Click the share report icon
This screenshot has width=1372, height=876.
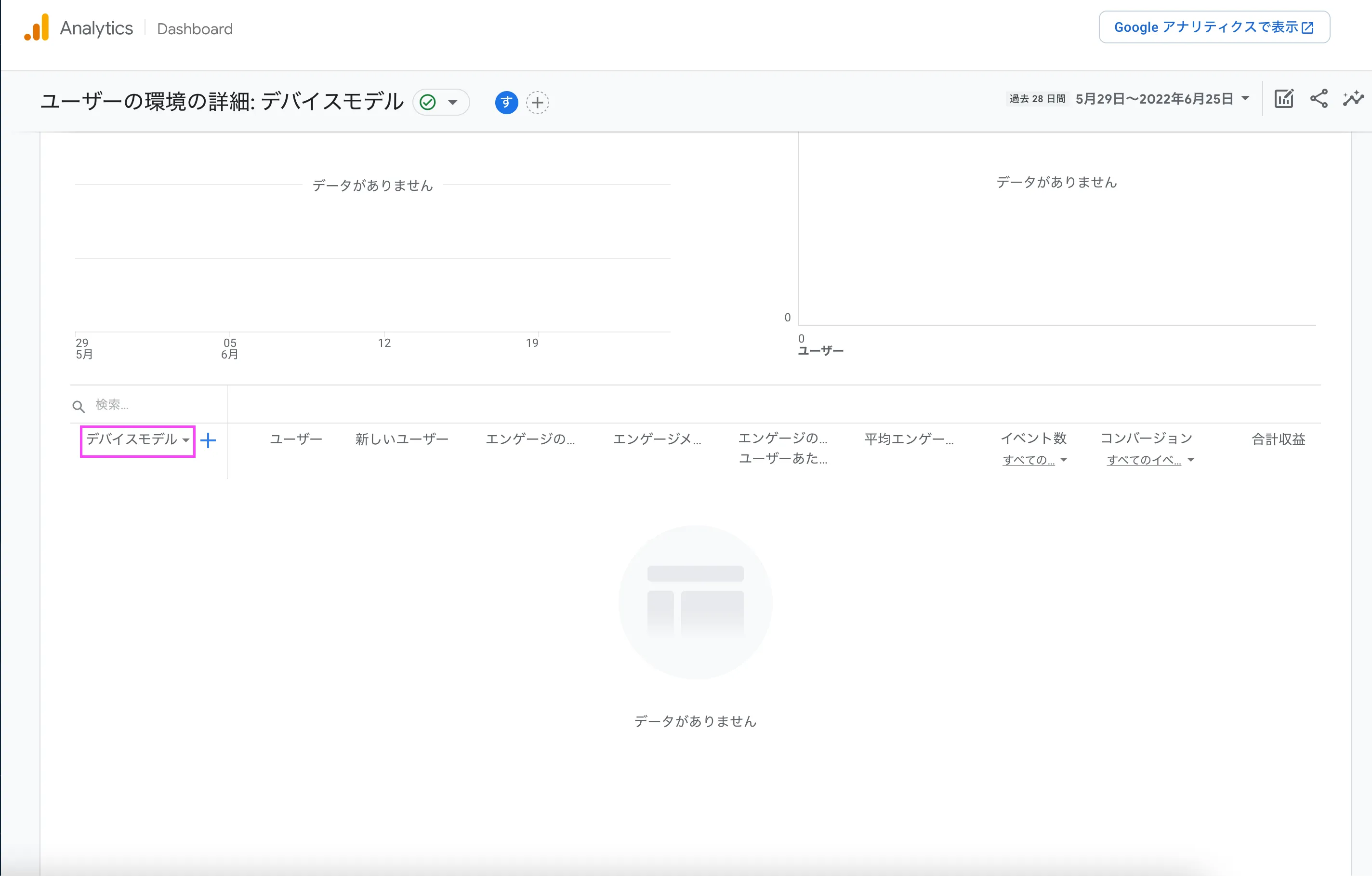click(1319, 99)
